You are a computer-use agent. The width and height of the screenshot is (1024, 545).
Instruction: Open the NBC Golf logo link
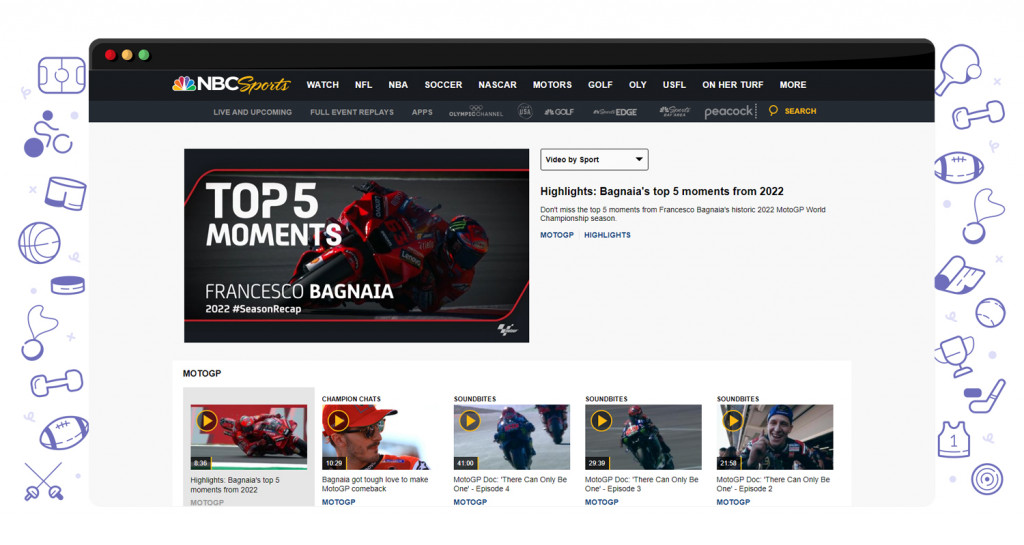[x=559, y=112]
